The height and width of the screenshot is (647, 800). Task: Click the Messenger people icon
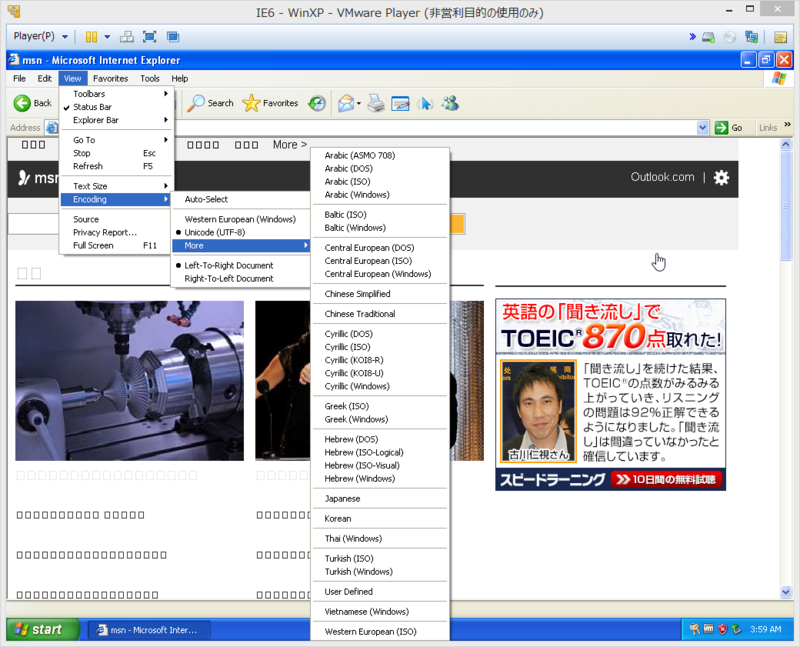pyautogui.click(x=450, y=104)
